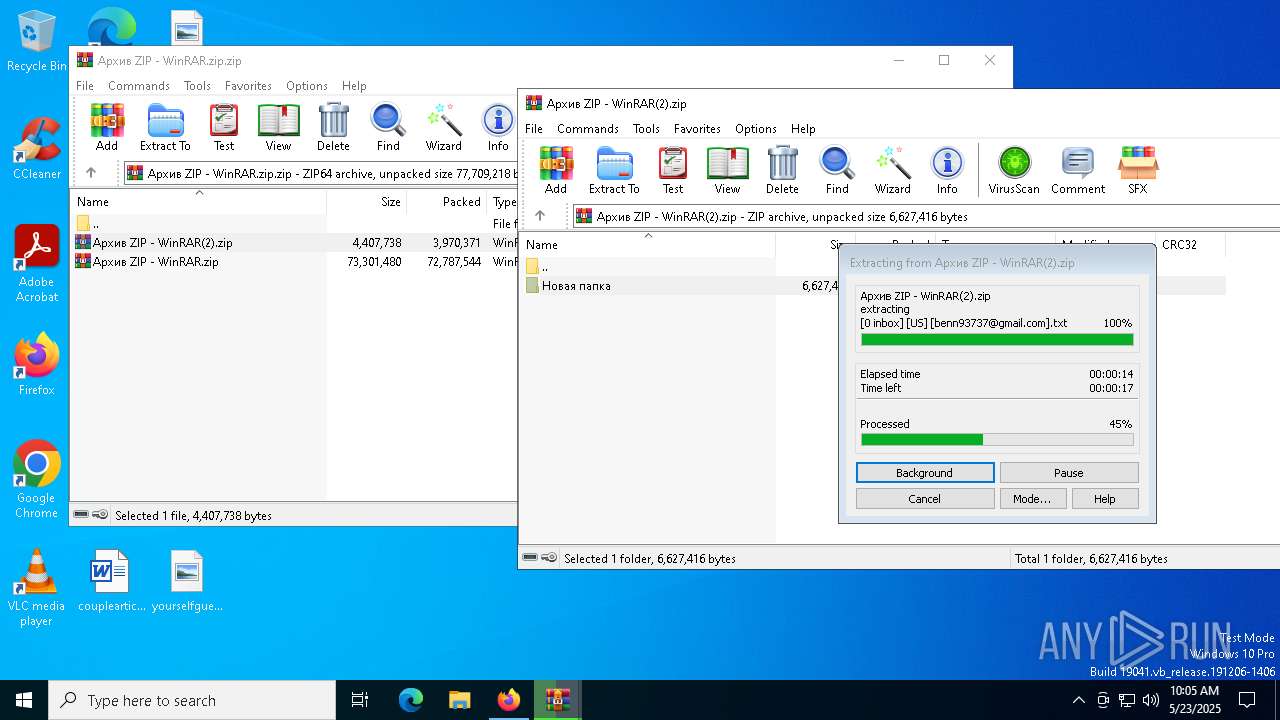Screen dimensions: 1280x720
Task: Open the archive Comment tool
Action: (1078, 169)
